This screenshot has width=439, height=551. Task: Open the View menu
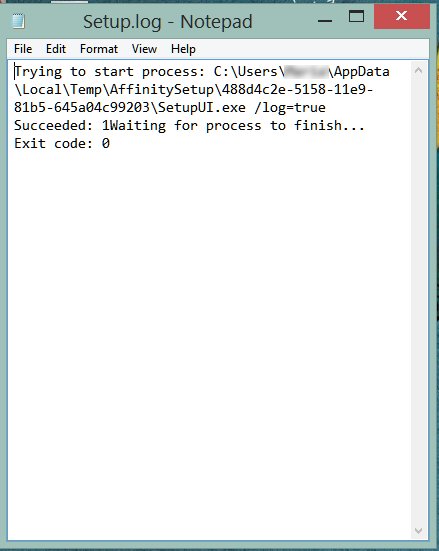pos(144,49)
